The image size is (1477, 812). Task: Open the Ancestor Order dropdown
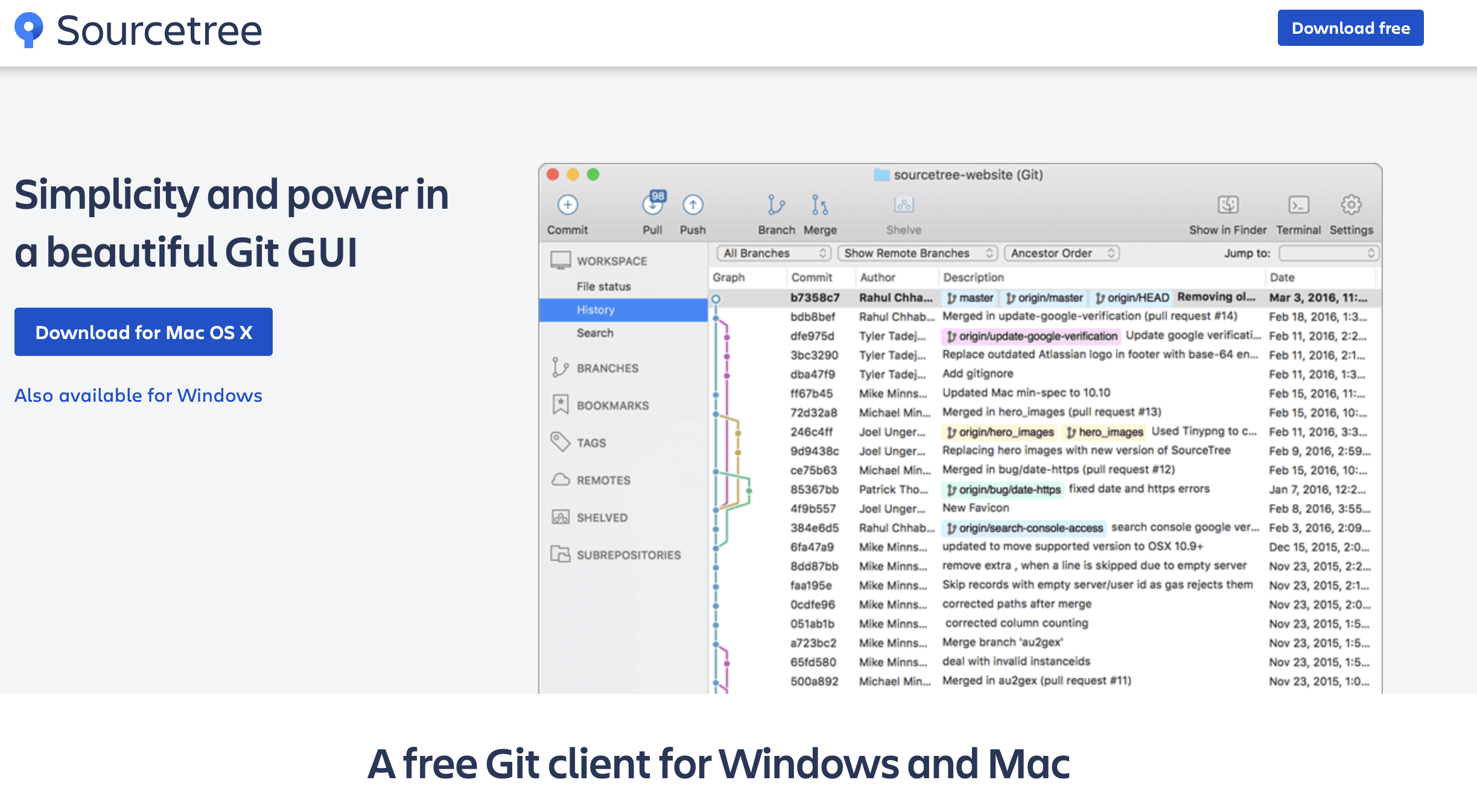1061,253
